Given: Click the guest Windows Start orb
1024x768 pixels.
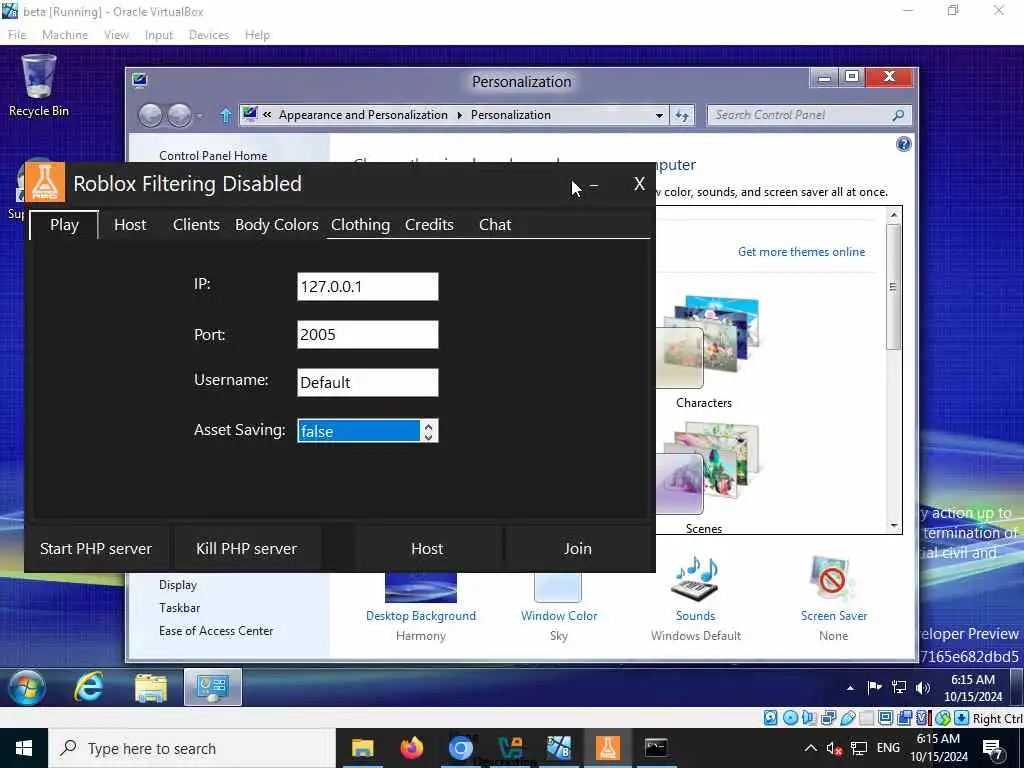Looking at the screenshot, I should point(27,687).
